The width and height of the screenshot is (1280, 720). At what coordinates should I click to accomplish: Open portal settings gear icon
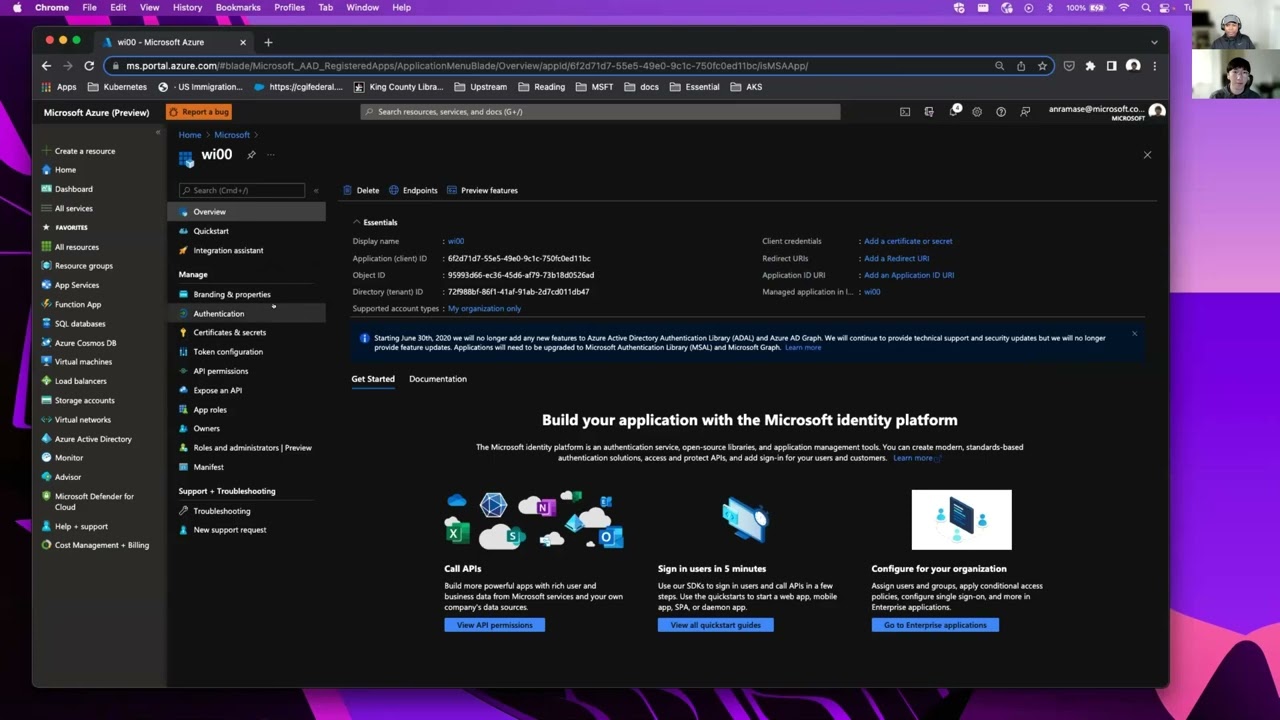click(x=977, y=112)
